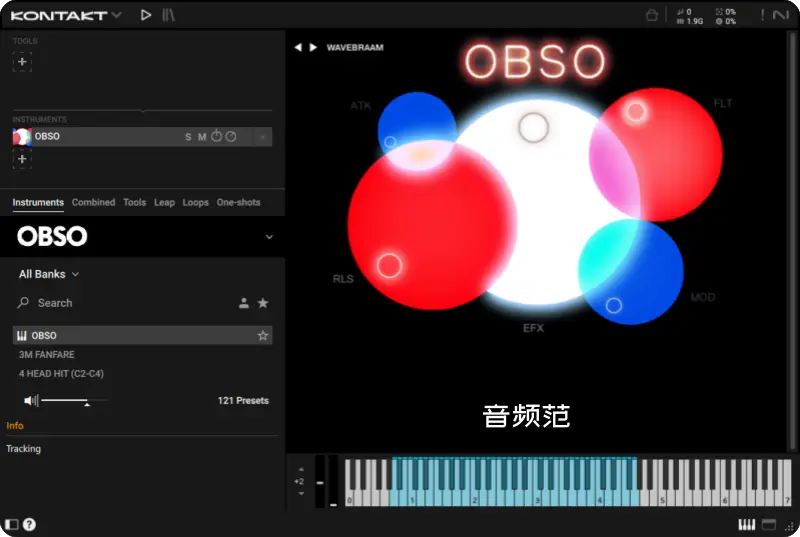Switch to the Combined tab
The width and height of the screenshot is (800, 537).
tap(93, 202)
